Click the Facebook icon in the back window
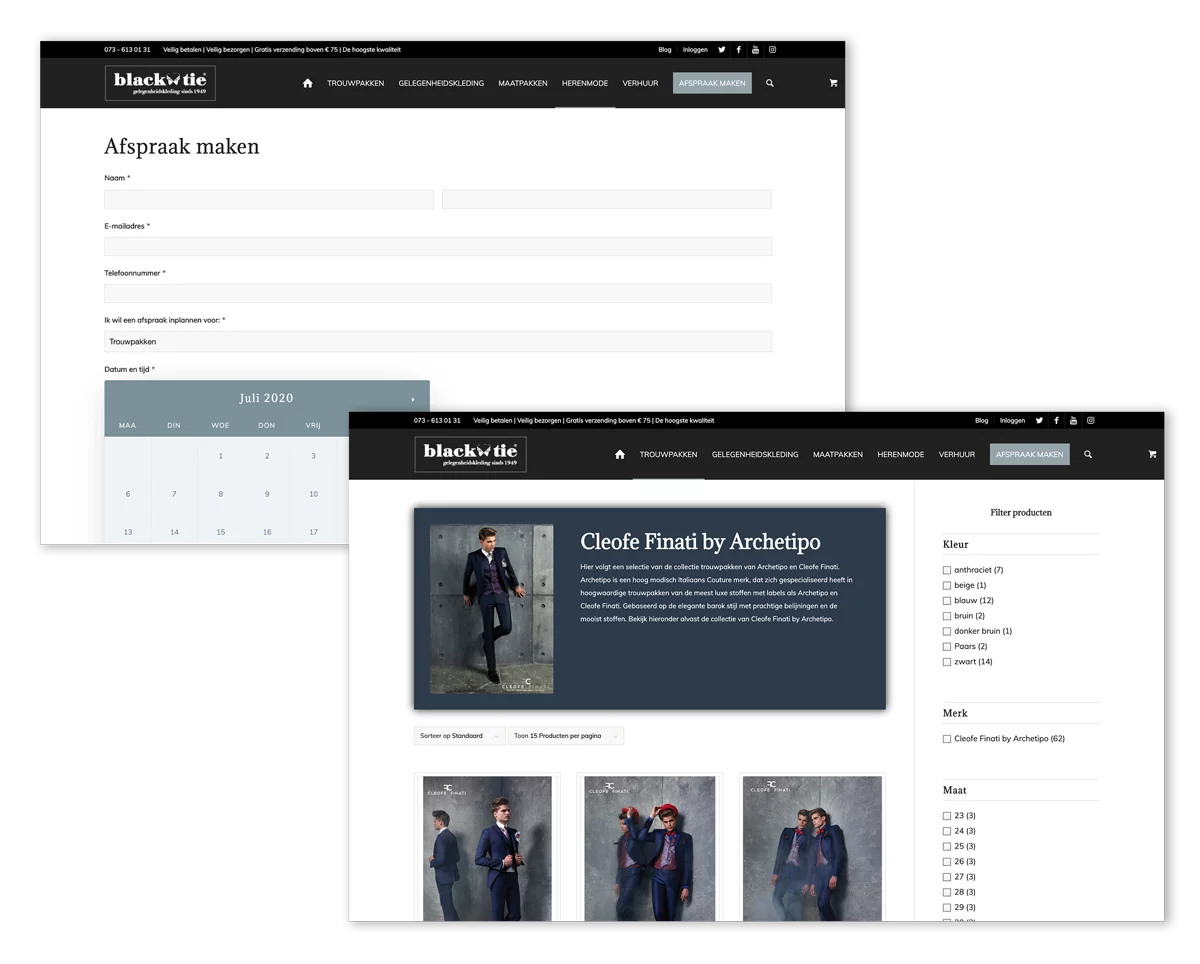The height and width of the screenshot is (964, 1200). click(738, 49)
